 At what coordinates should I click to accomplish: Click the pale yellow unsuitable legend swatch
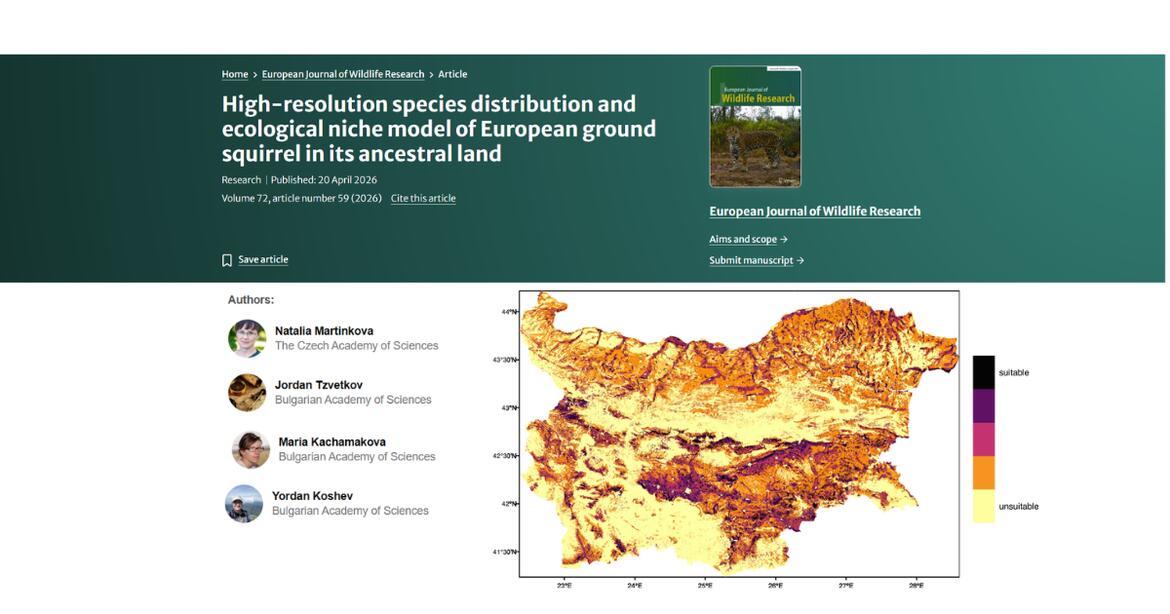click(x=983, y=506)
